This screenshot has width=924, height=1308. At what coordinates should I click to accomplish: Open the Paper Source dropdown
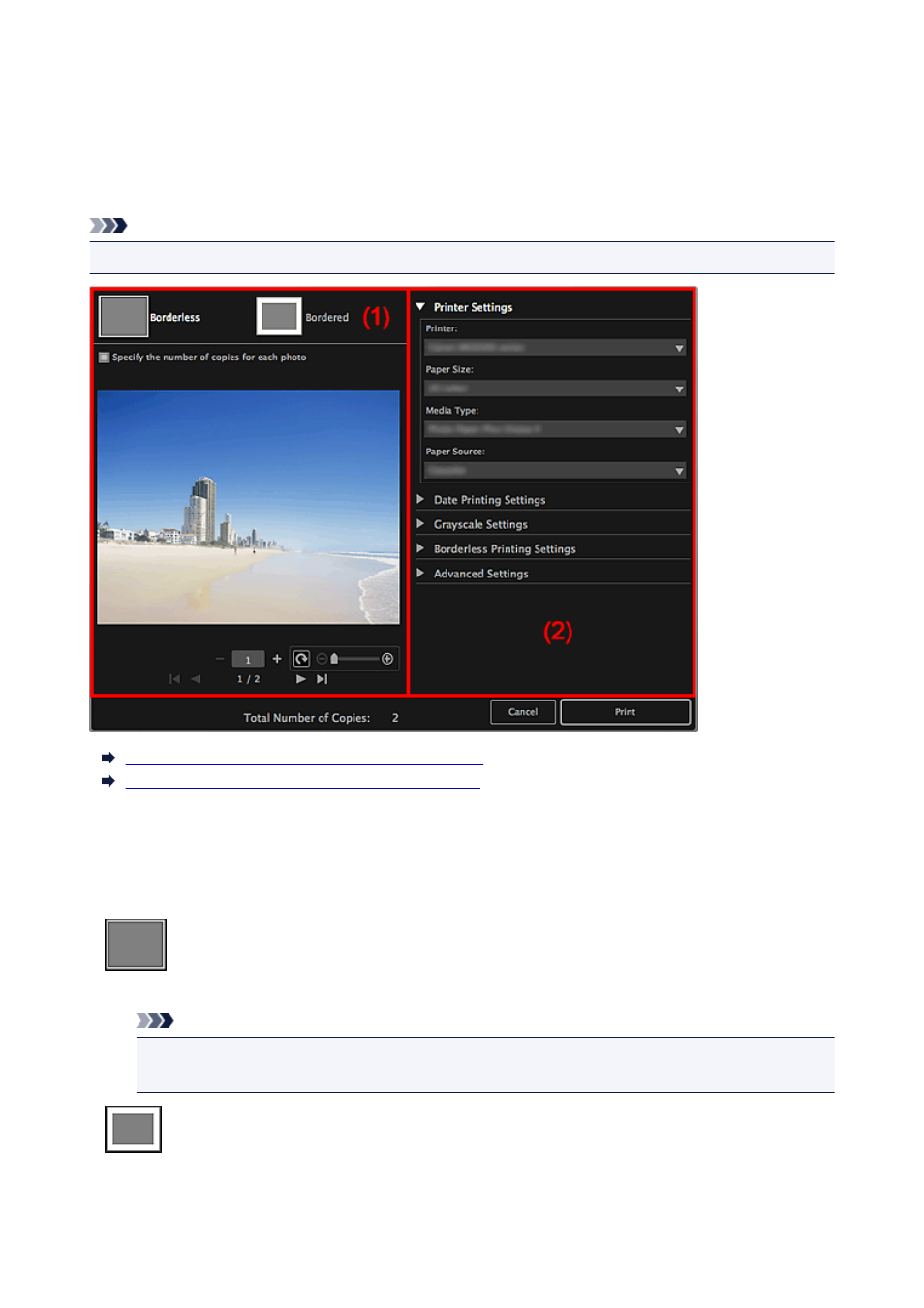(555, 471)
